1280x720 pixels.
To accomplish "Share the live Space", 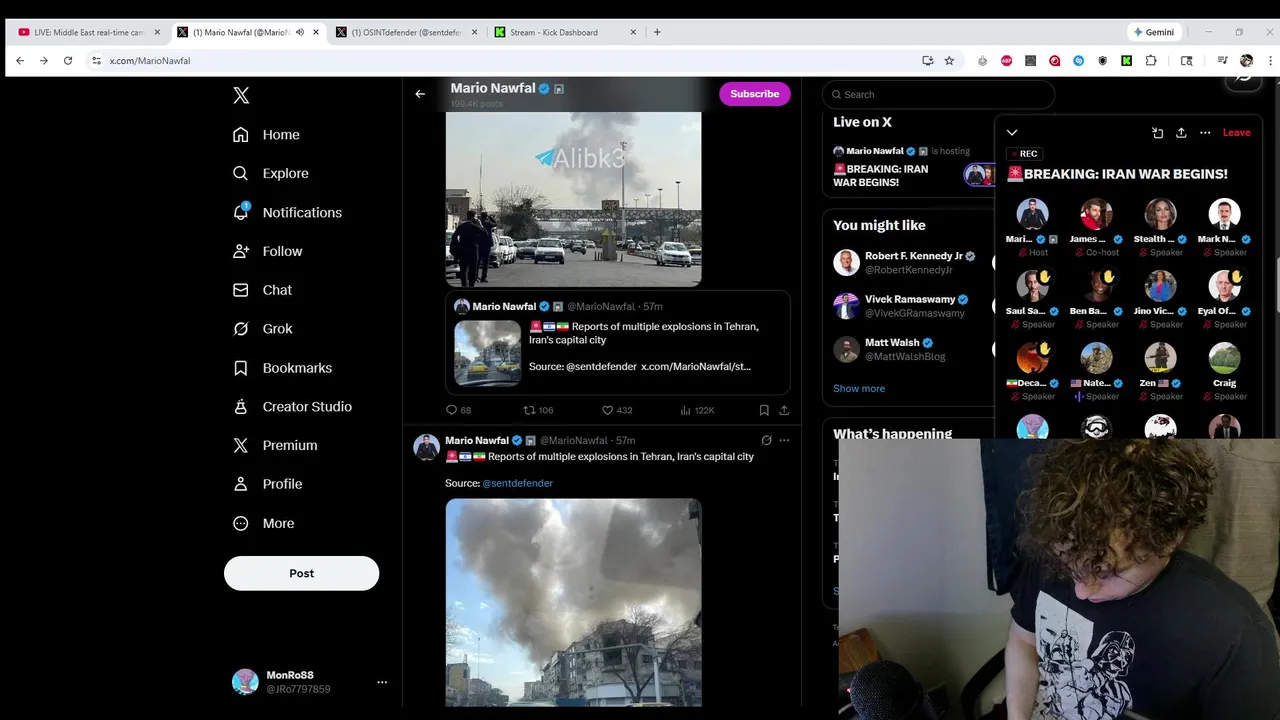I will 1181,132.
